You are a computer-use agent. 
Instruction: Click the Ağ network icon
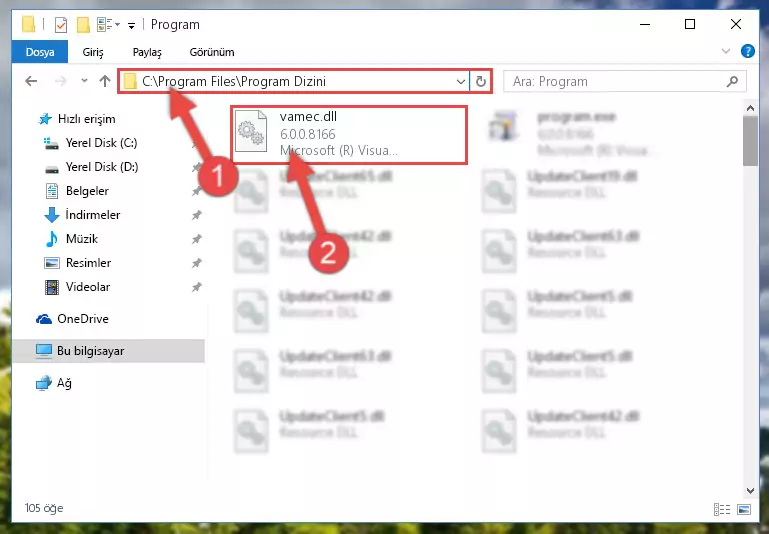tap(44, 383)
